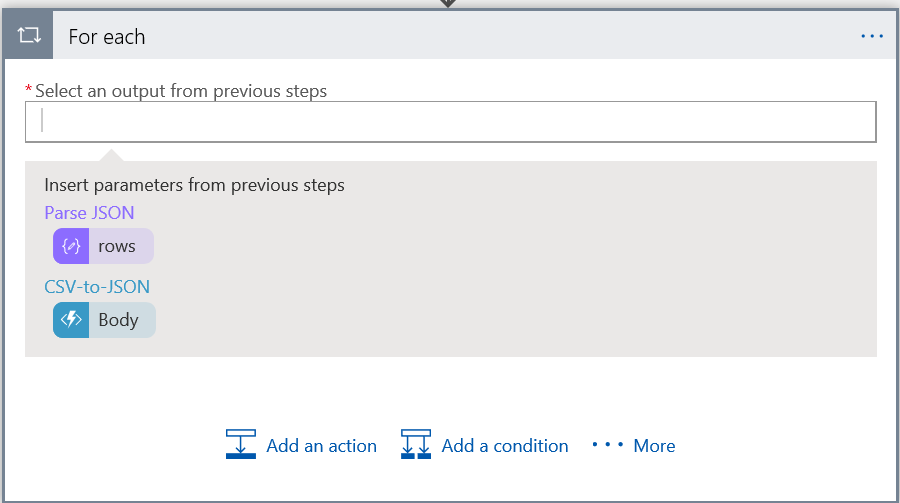900x503 pixels.
Task: Insert the rows parameter token
Action: point(117,246)
